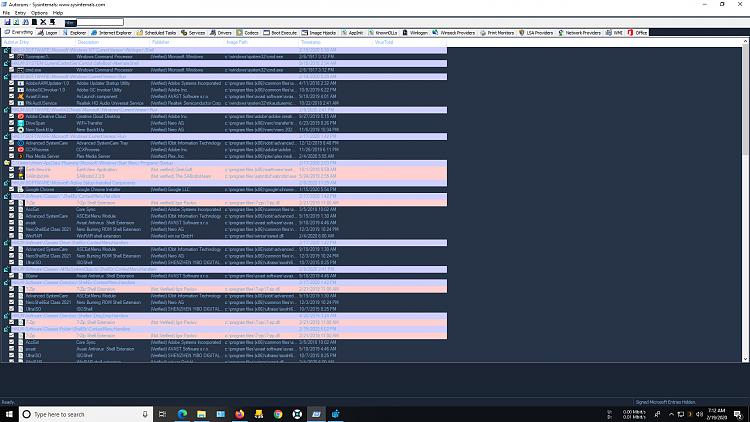Uncheck the AdobeAAMUpdater-1.0 entry checkbox

(11, 83)
